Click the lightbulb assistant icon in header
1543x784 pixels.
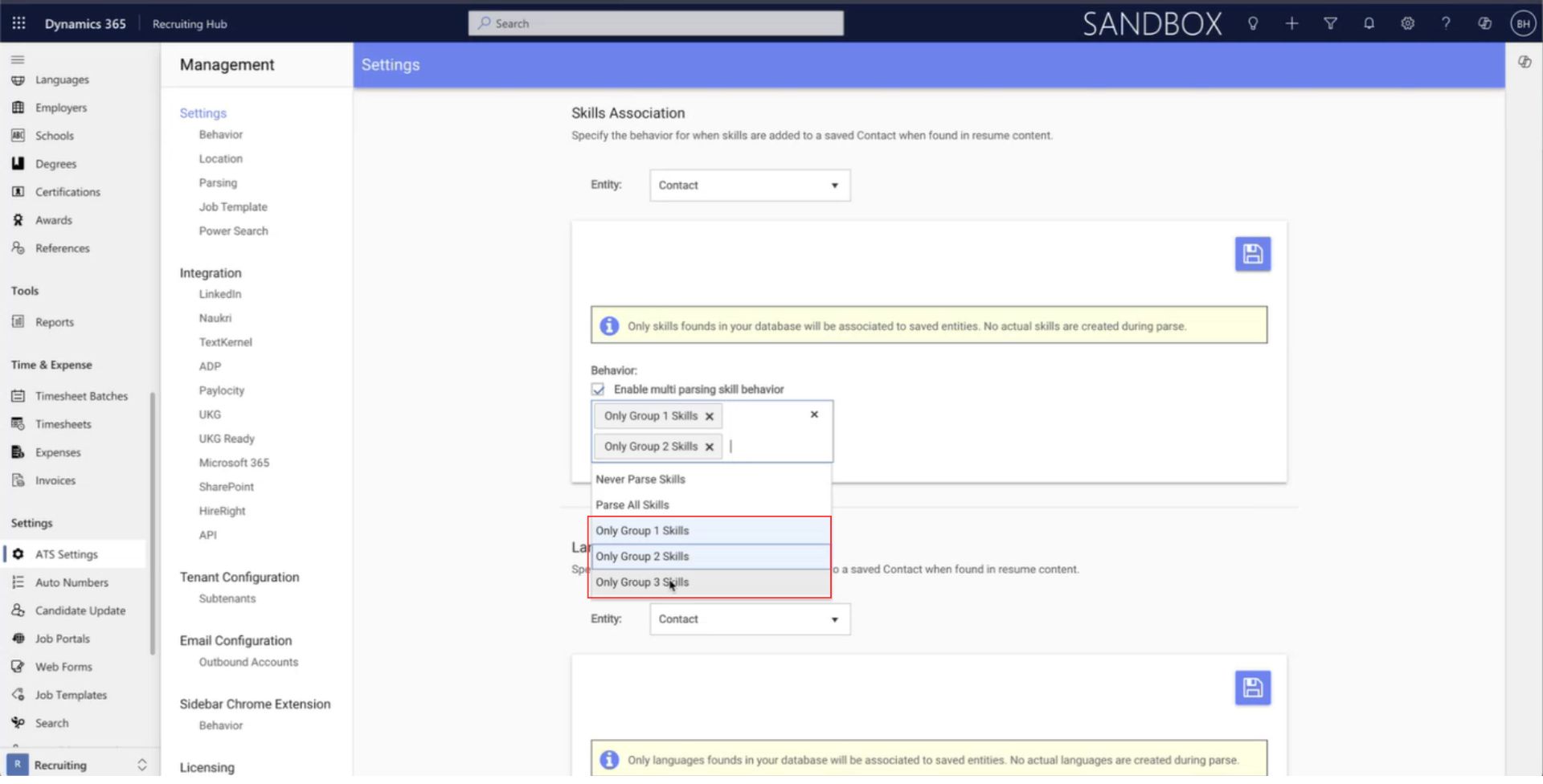click(1253, 23)
